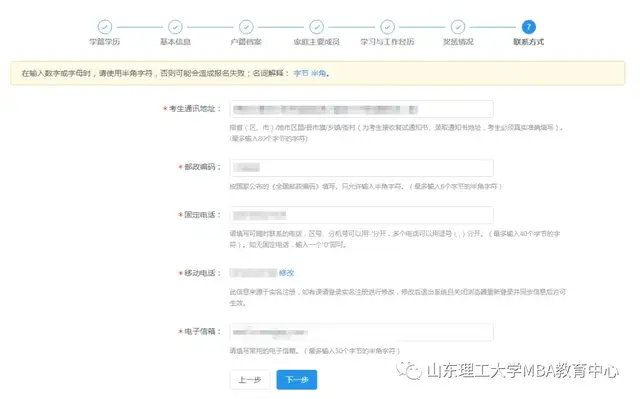Screen dimensions: 640x399
Task: Focus the 考生通讯地址 input field
Action: click(362, 109)
